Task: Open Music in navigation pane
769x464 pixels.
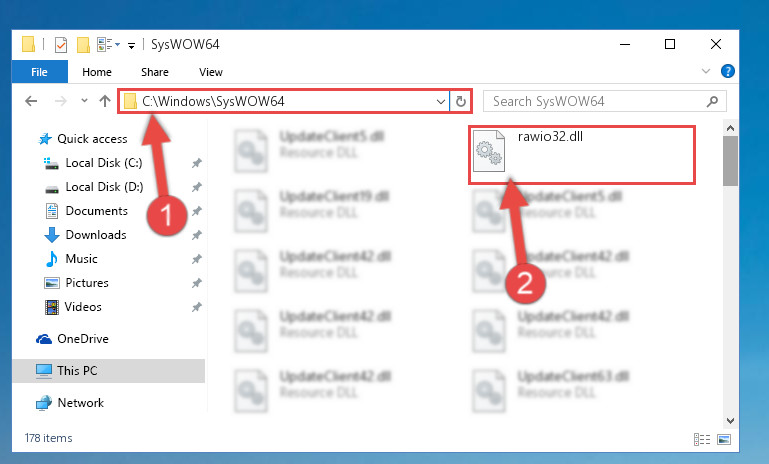Action: (72, 259)
